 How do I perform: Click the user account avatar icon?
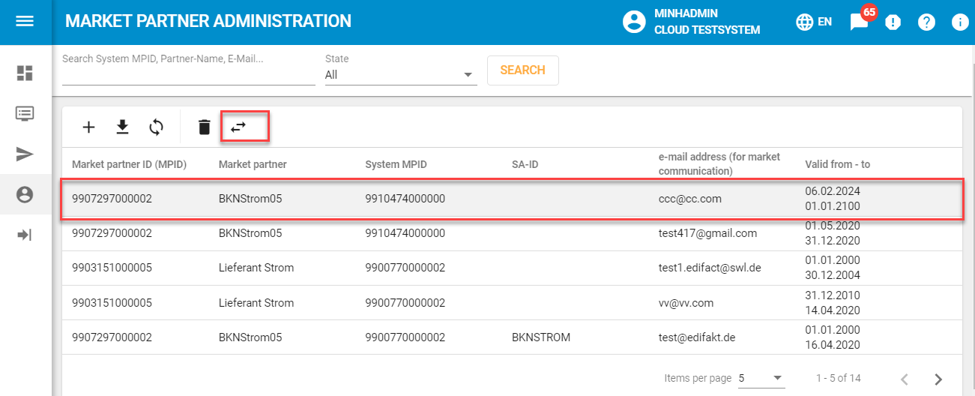coord(634,22)
